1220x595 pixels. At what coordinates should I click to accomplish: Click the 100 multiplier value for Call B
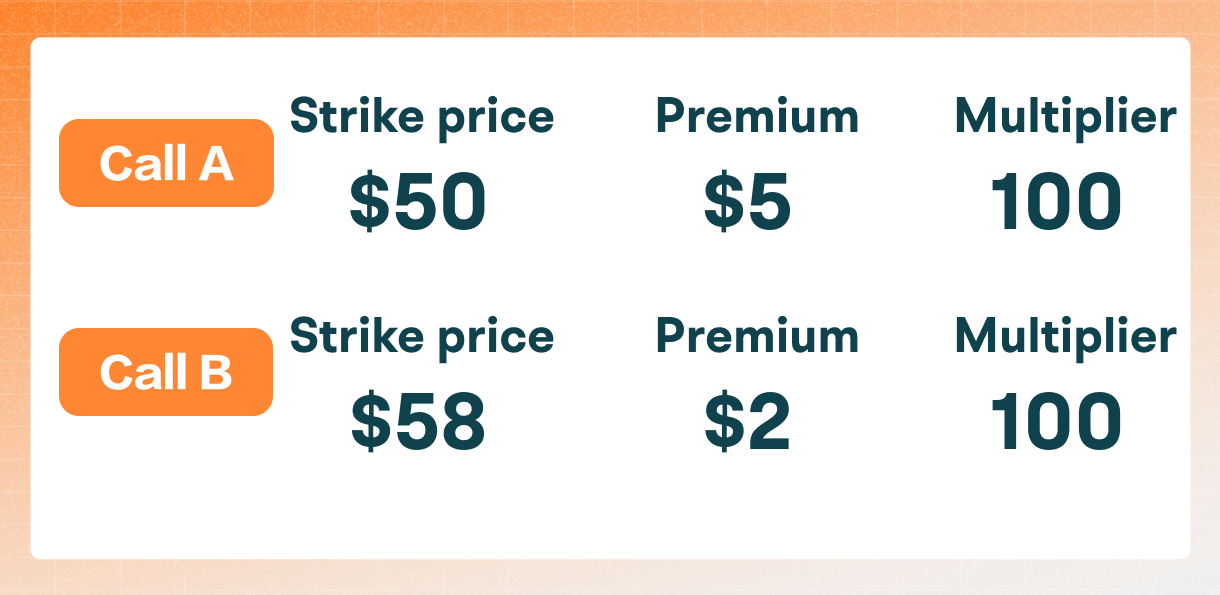pyautogui.click(x=1056, y=422)
